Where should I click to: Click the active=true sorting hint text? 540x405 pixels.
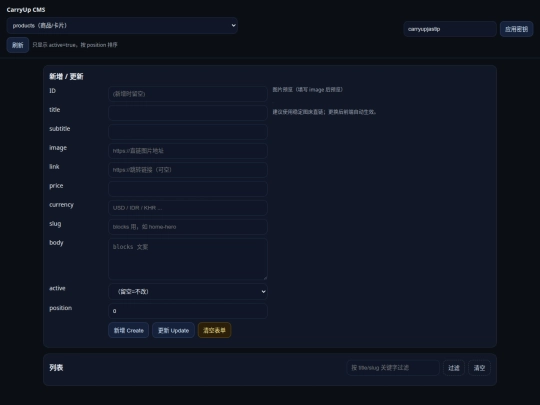point(75,45)
